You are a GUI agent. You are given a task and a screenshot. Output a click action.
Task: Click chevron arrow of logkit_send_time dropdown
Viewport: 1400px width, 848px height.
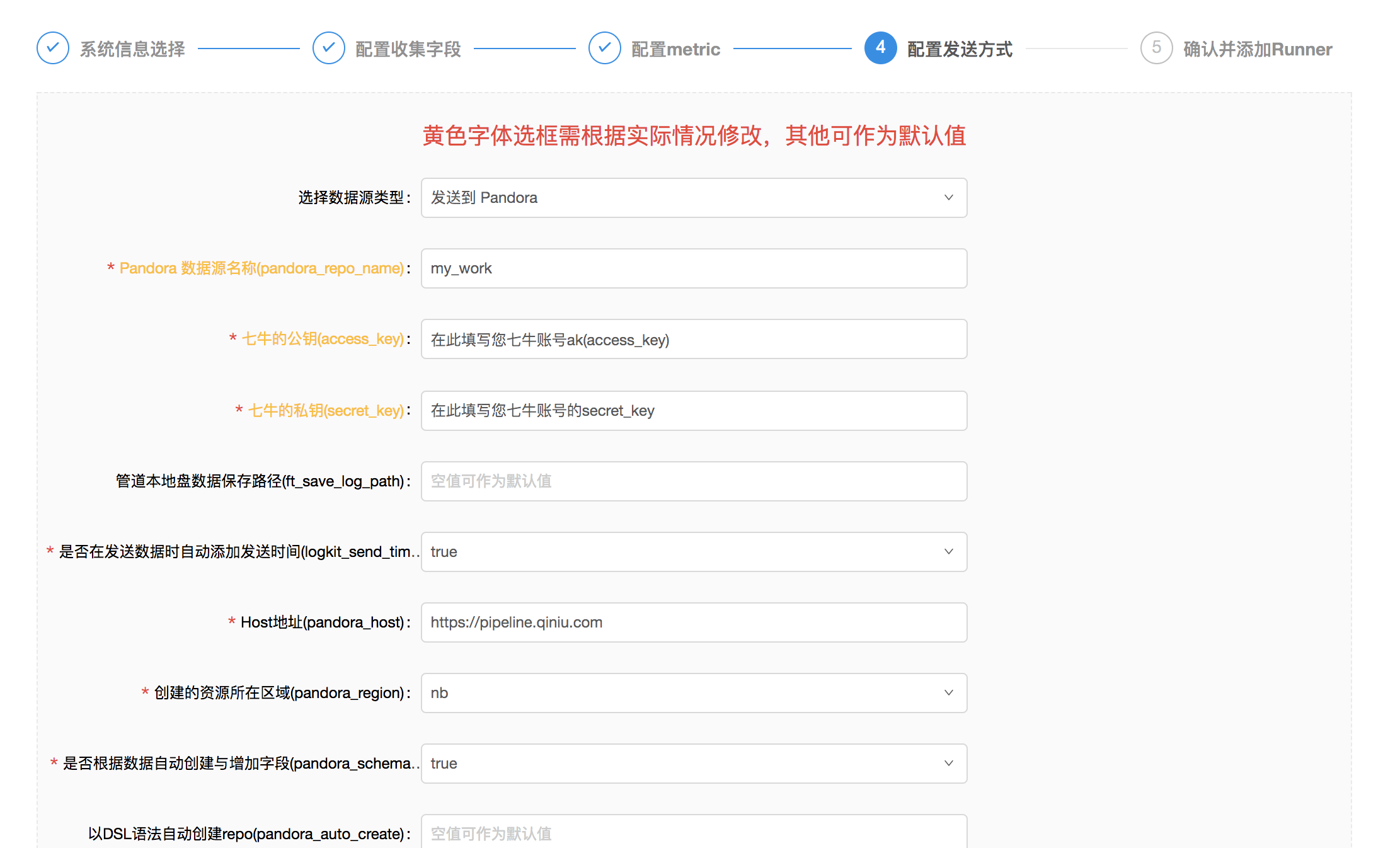click(949, 552)
